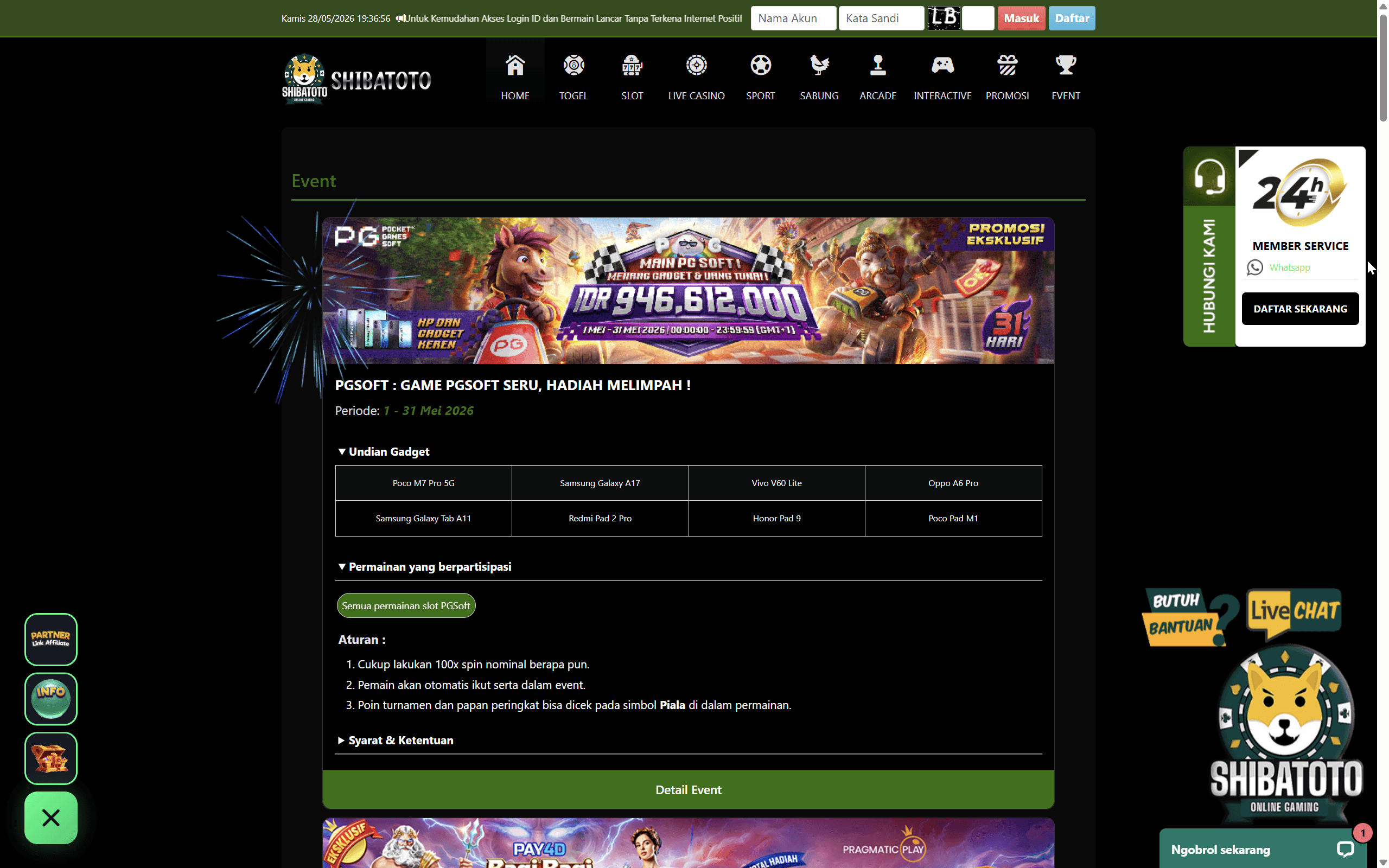Focus the Nama Akun input field
1389x868 pixels.
pos(793,18)
